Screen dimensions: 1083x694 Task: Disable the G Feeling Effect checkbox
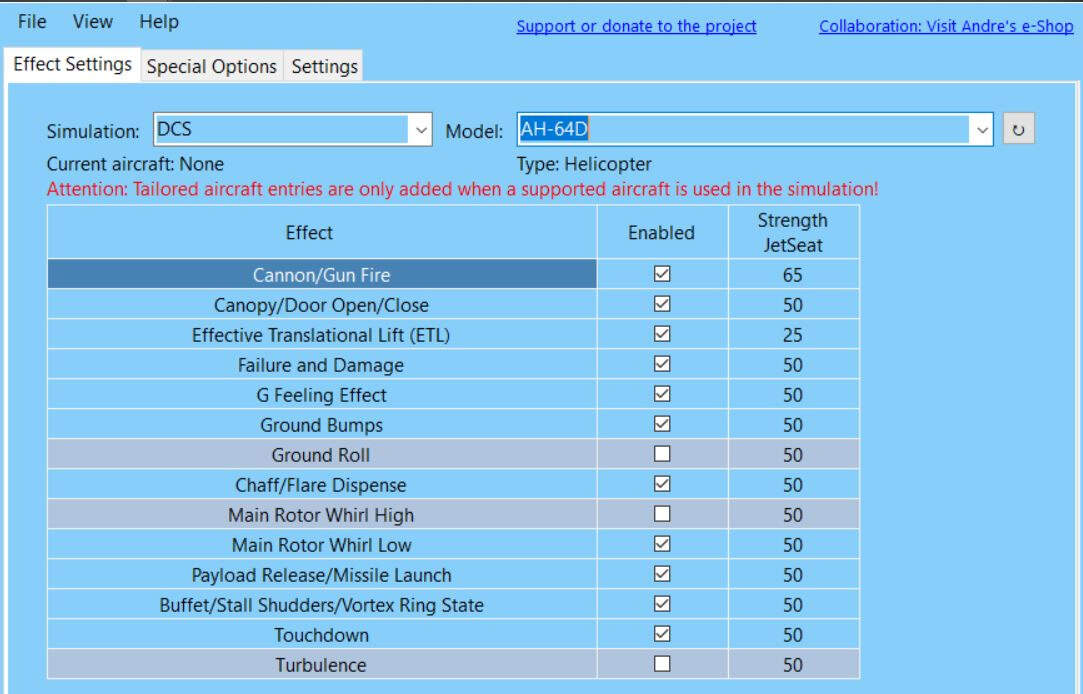point(661,394)
